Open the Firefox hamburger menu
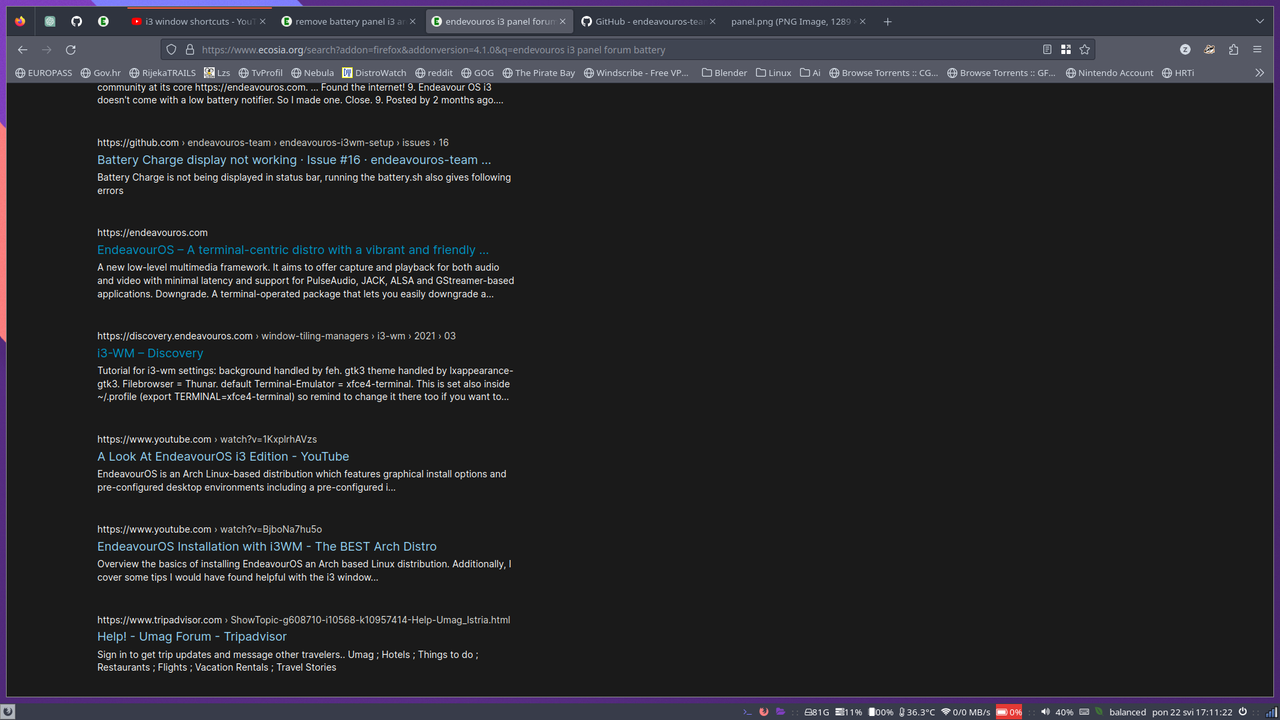Image resolution: width=1280 pixels, height=720 pixels. coord(1257,48)
